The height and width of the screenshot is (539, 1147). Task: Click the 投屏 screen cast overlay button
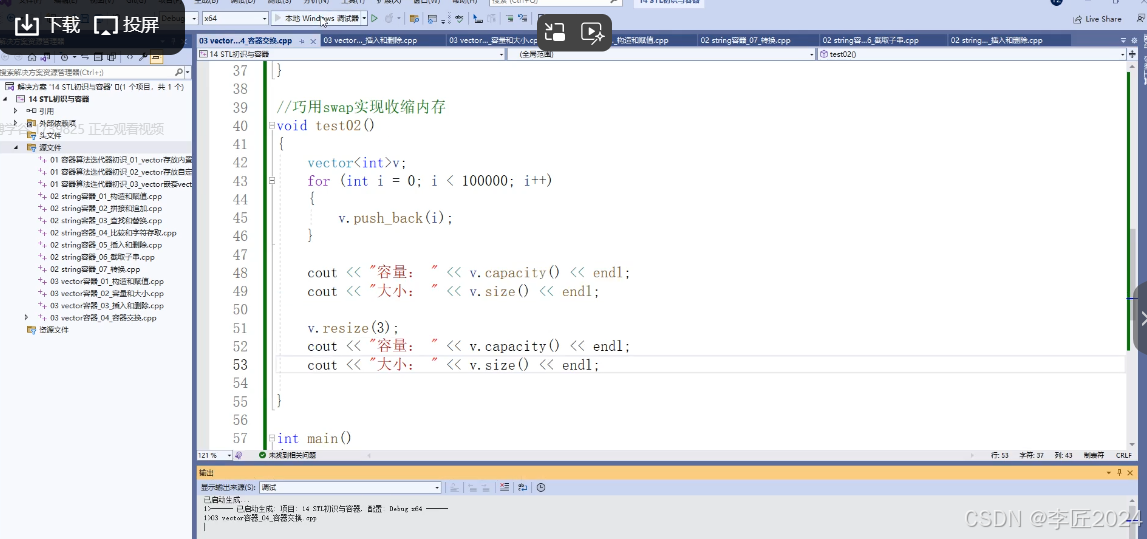click(x=128, y=26)
